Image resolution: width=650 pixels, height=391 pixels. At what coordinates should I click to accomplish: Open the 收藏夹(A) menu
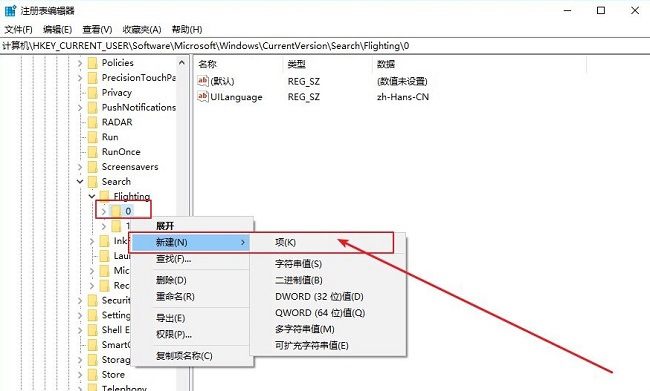pyautogui.click(x=142, y=29)
